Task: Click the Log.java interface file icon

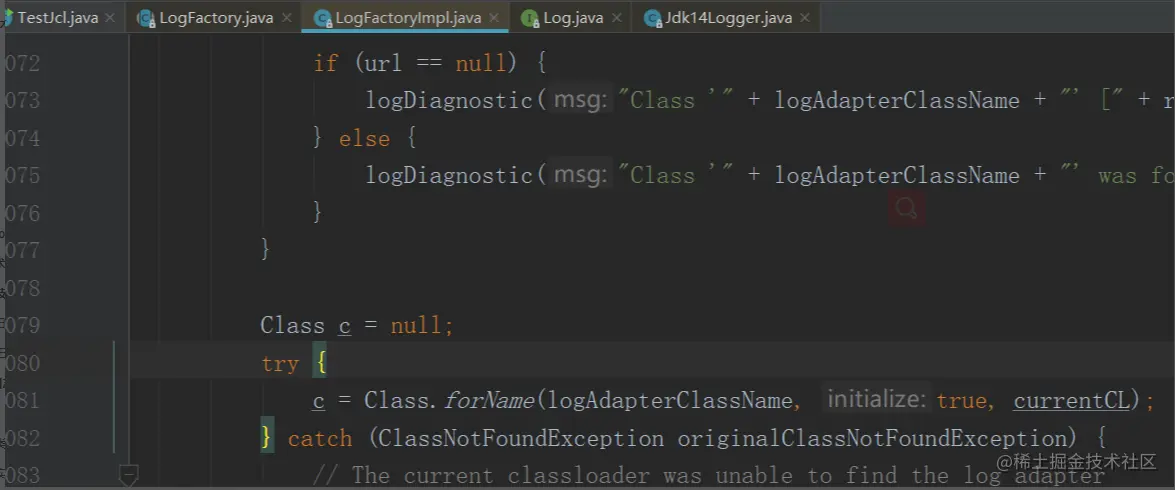Action: 530,18
